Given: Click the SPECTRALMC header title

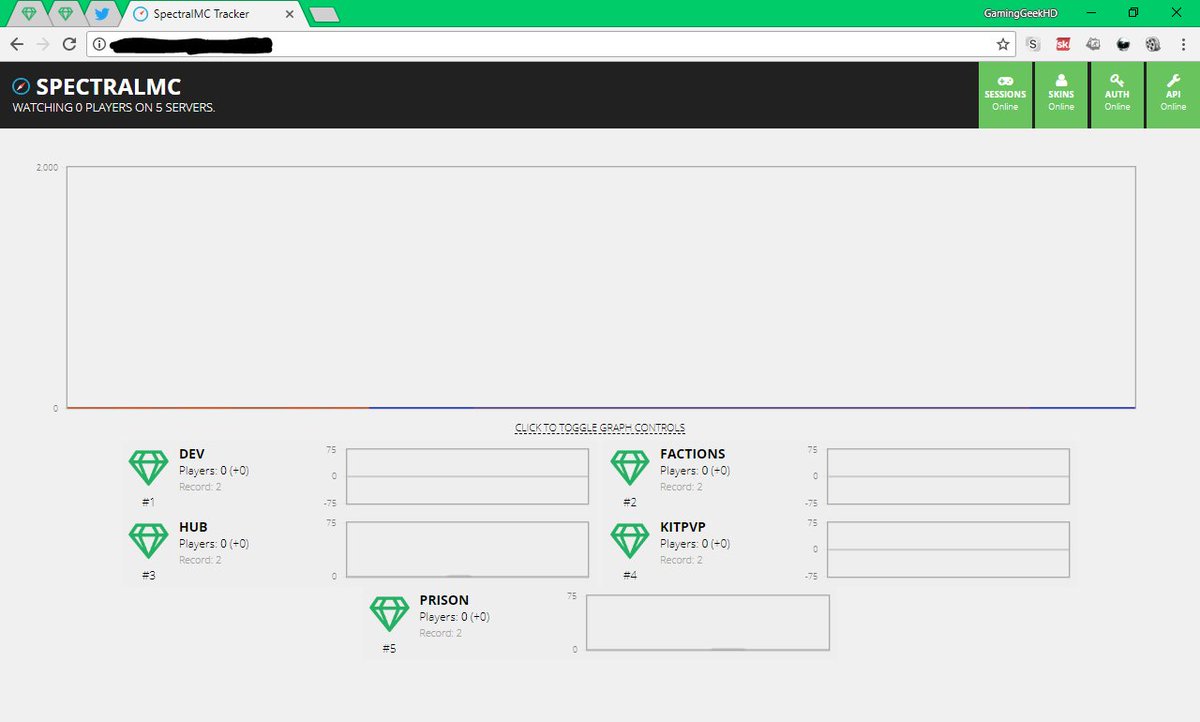Looking at the screenshot, I should (108, 87).
